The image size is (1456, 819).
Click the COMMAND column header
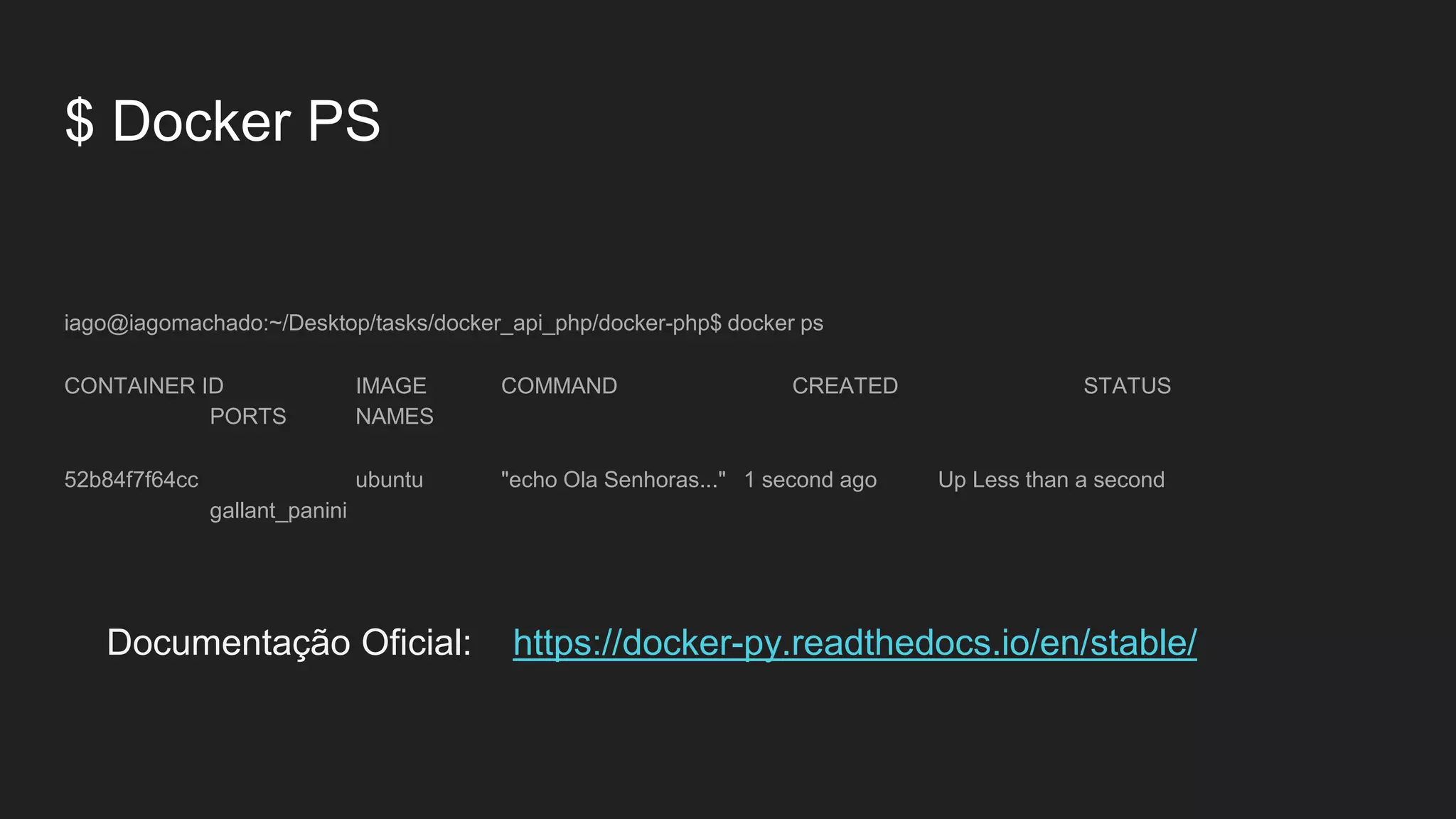pos(560,386)
